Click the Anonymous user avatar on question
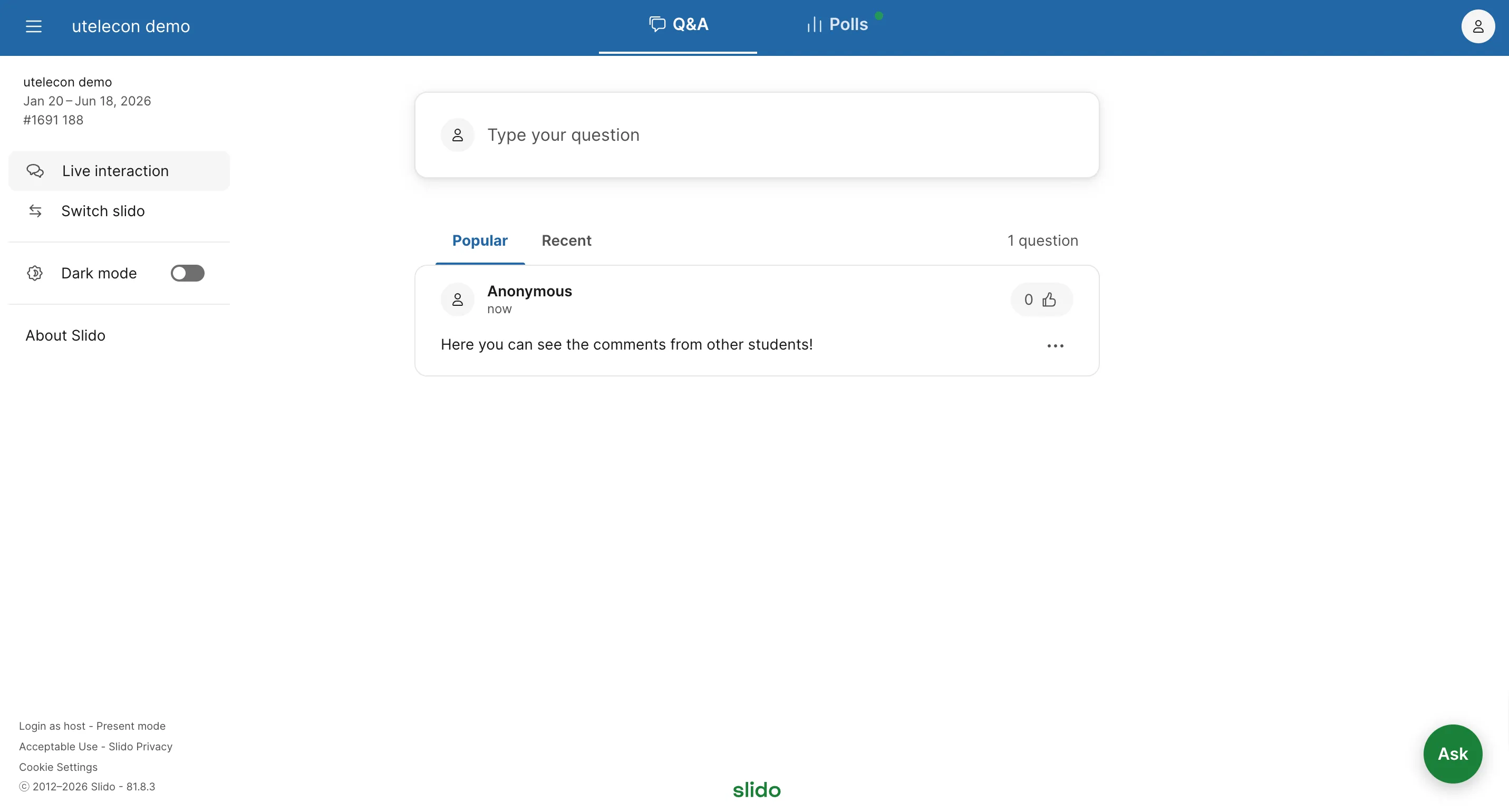 click(458, 300)
